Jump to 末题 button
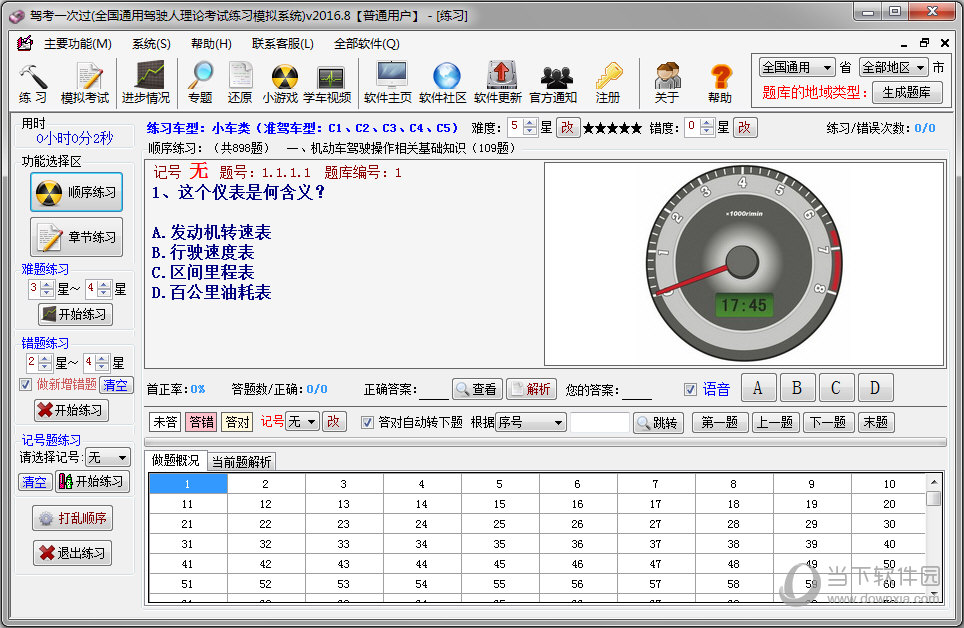 pyautogui.click(x=875, y=423)
